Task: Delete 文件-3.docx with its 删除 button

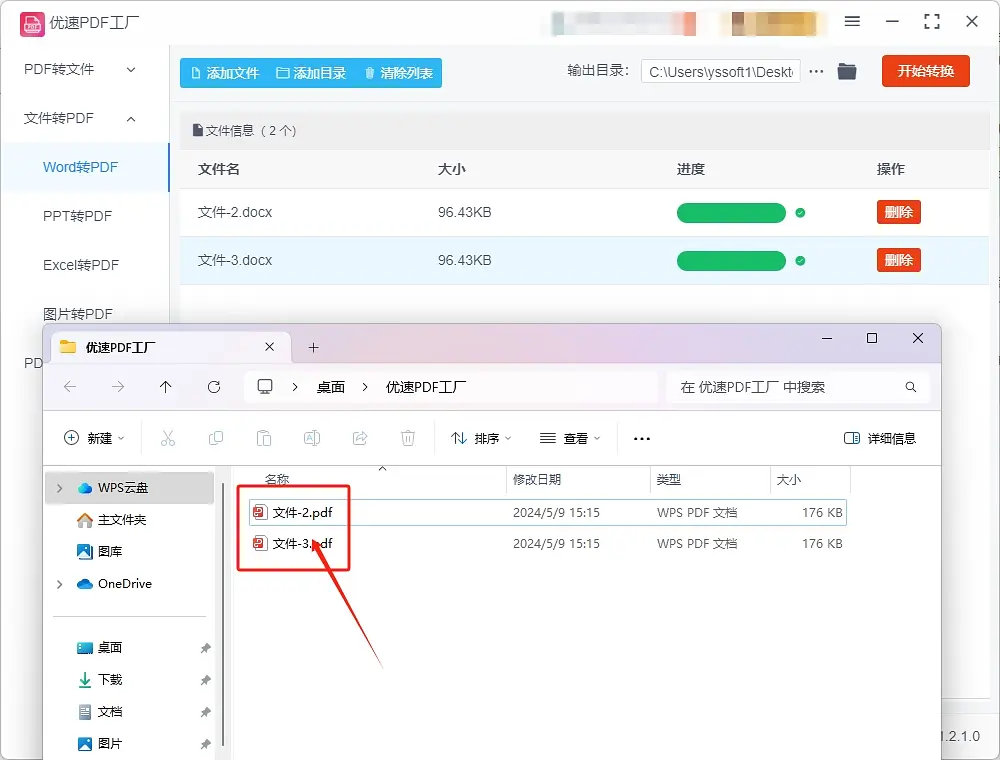Action: click(x=899, y=260)
